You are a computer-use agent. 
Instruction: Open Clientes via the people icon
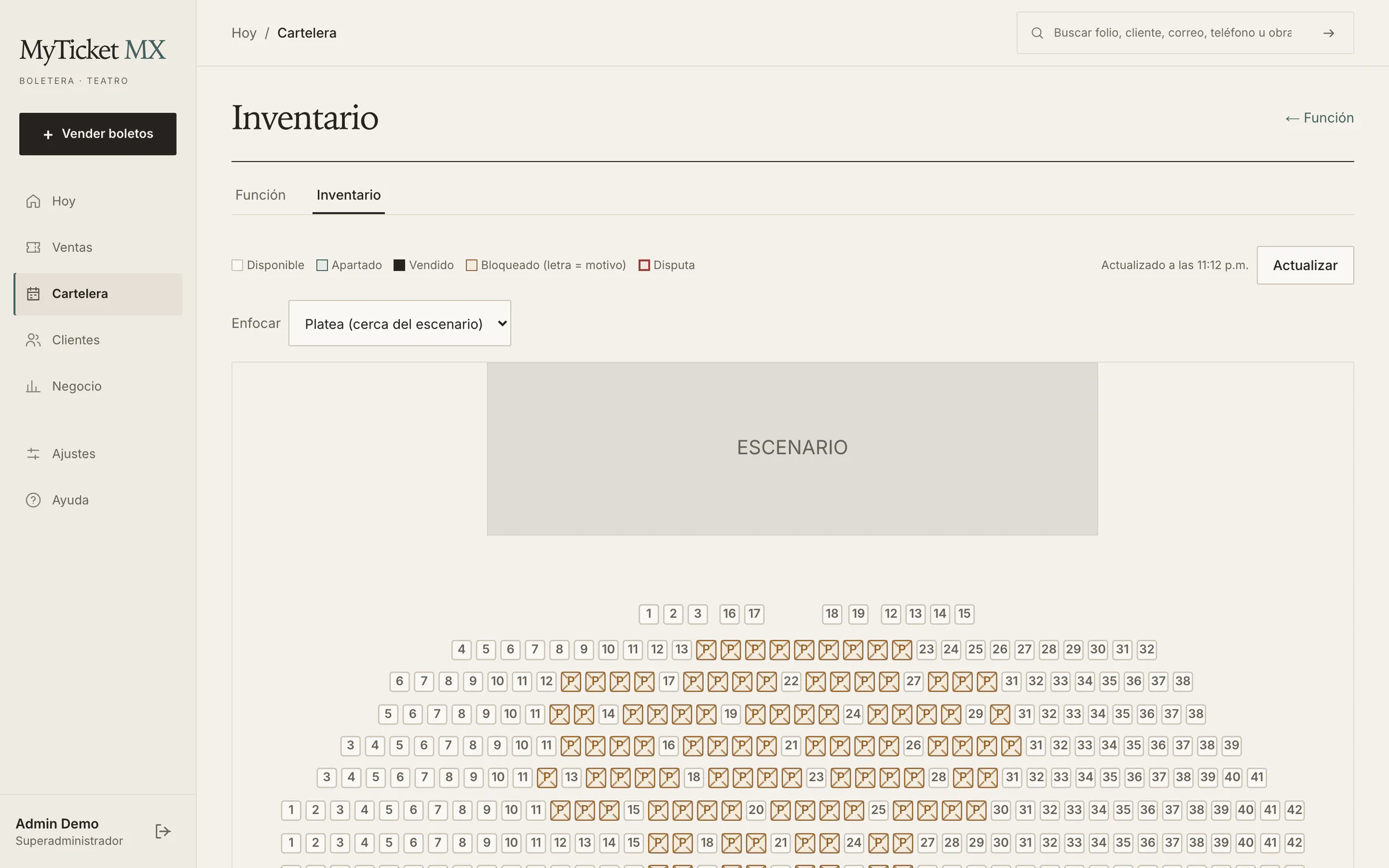[33, 340]
